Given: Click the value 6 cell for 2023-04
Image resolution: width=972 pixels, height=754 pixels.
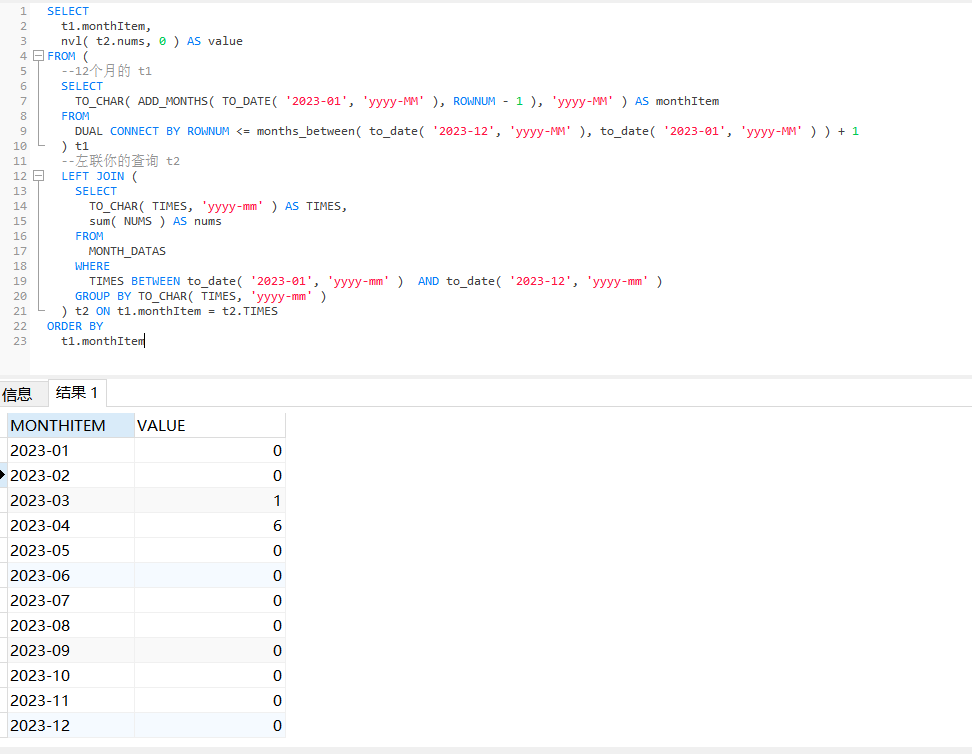Looking at the screenshot, I should pos(209,526).
